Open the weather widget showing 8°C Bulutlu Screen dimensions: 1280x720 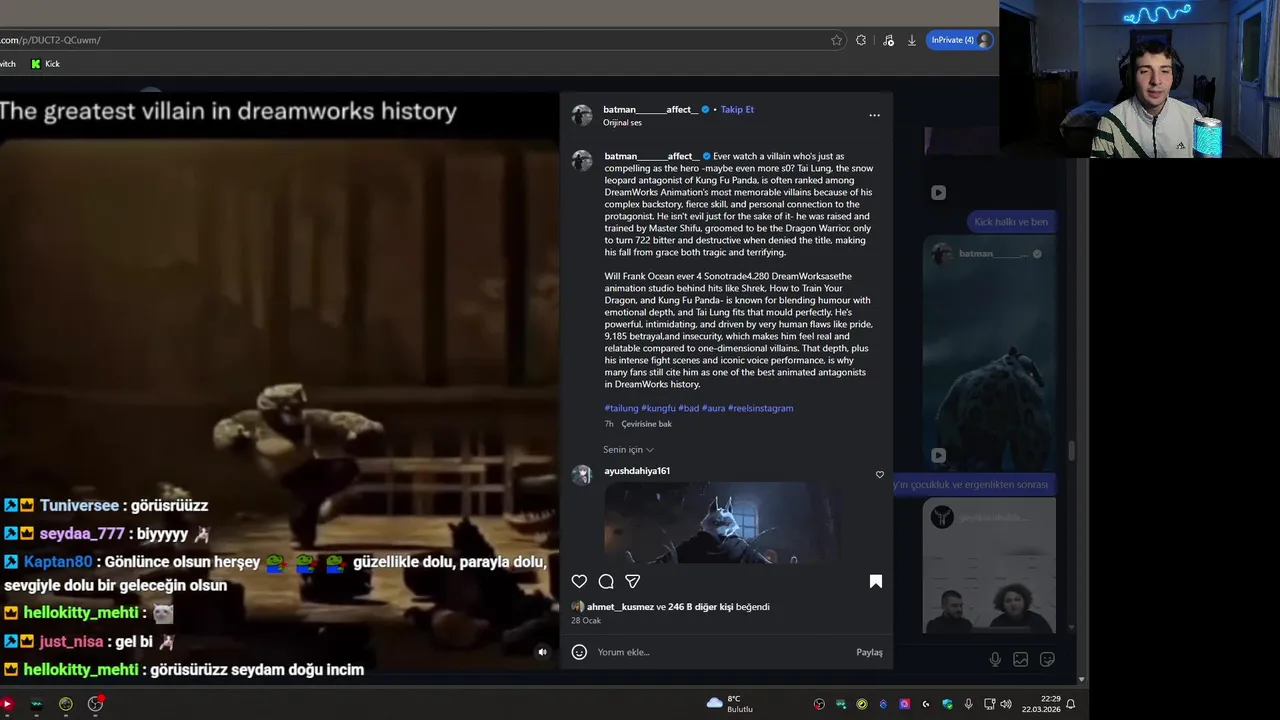[x=730, y=704]
